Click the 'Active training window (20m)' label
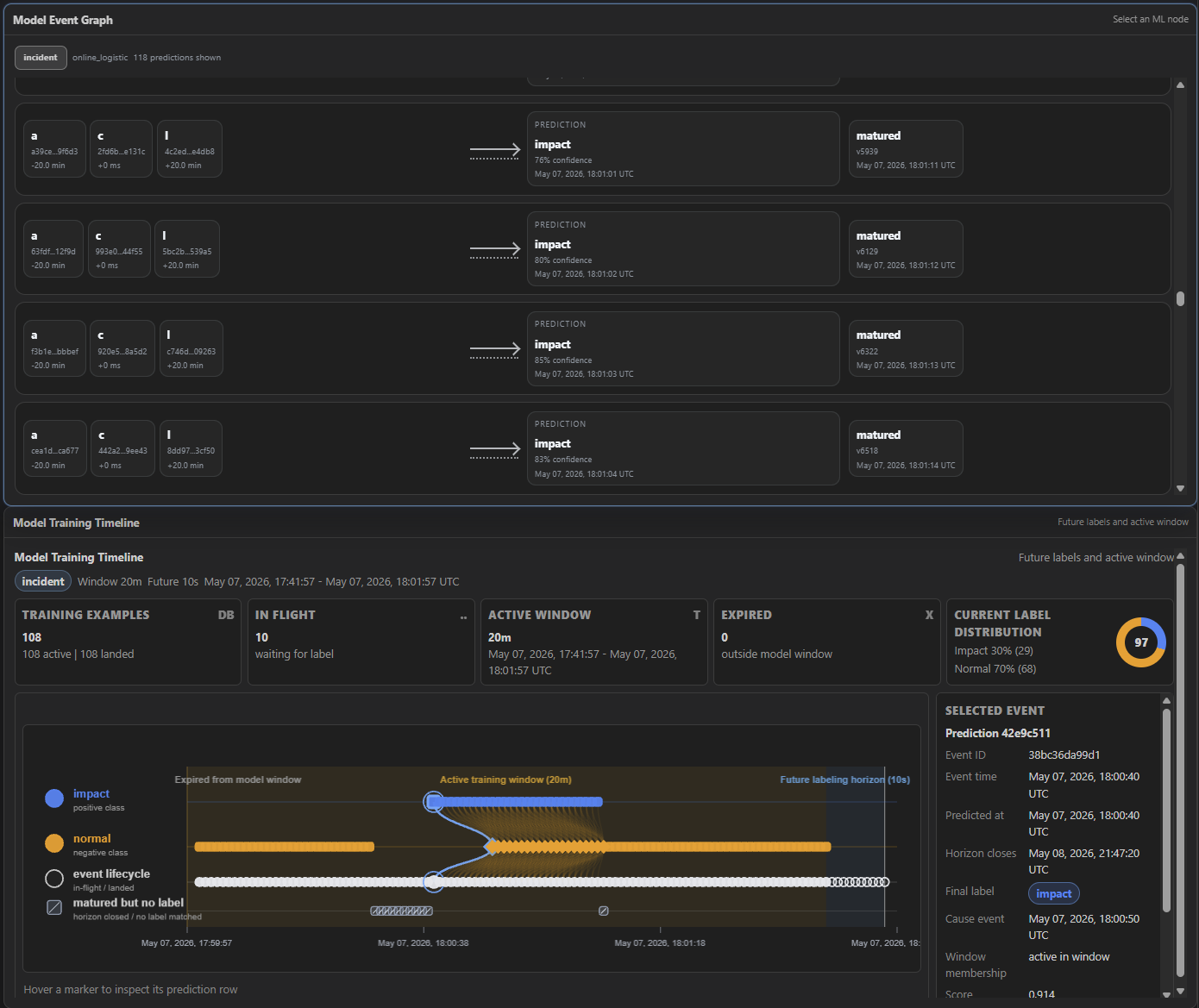 coord(505,779)
